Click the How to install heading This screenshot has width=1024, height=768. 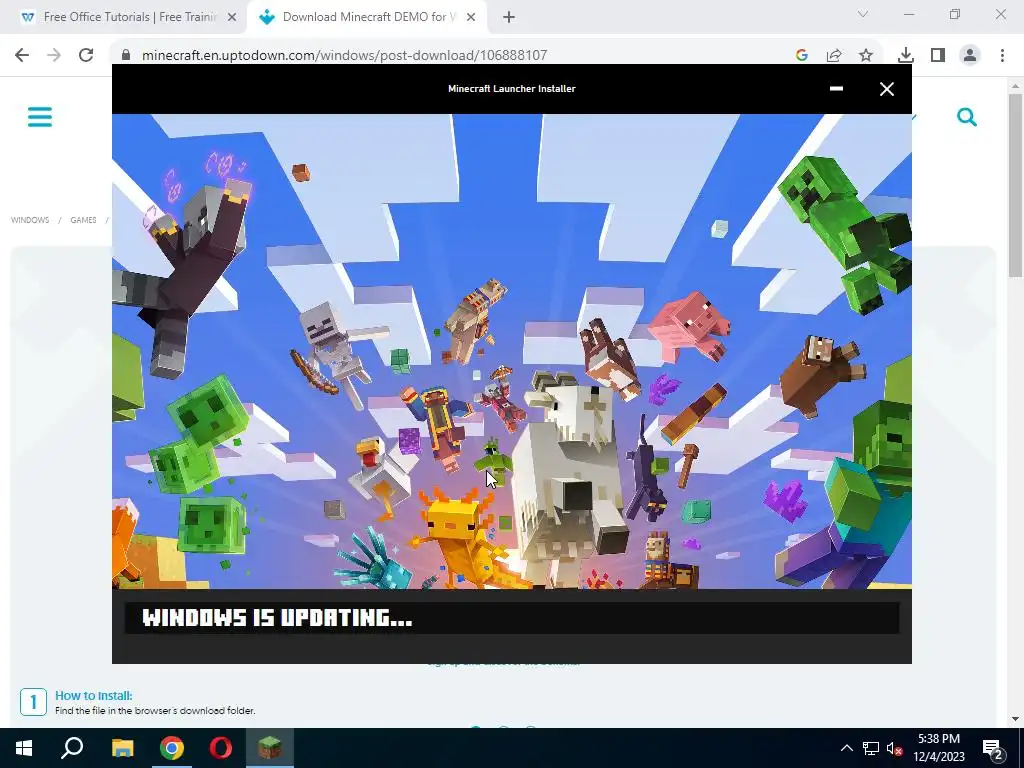pyautogui.click(x=93, y=696)
